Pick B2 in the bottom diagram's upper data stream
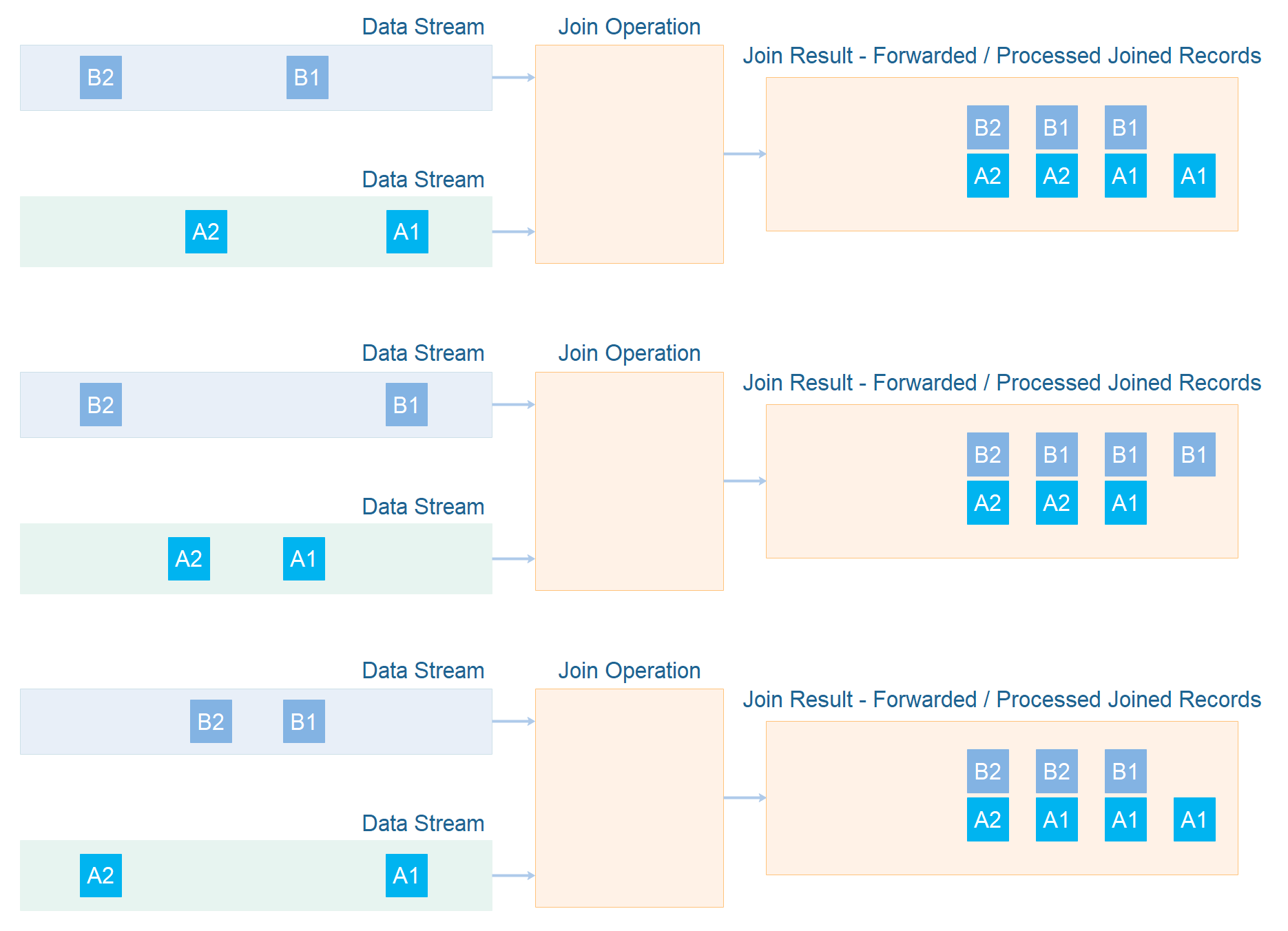Viewport: 1288px width, 931px height. [x=211, y=721]
